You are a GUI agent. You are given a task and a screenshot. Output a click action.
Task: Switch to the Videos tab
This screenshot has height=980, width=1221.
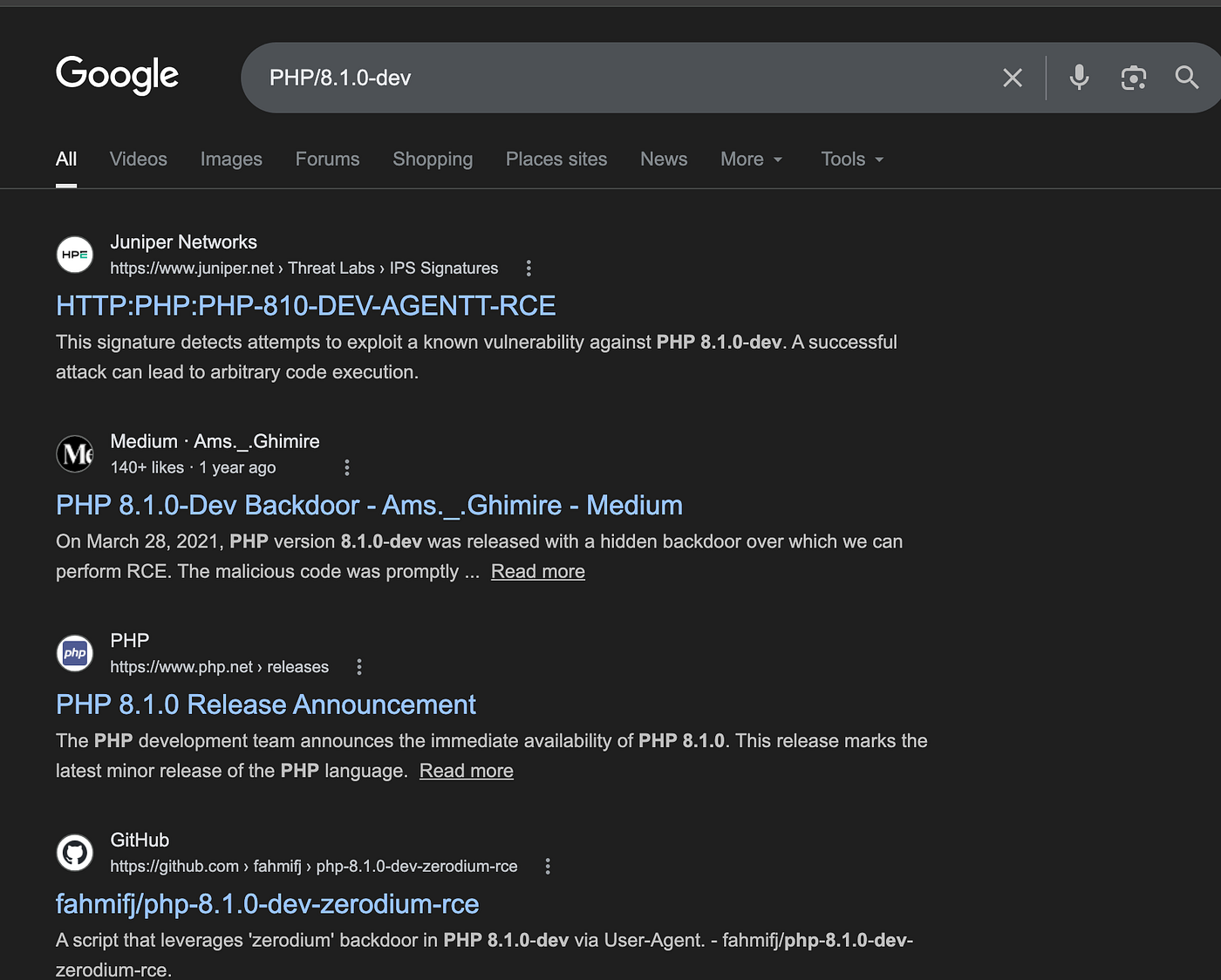coord(139,160)
